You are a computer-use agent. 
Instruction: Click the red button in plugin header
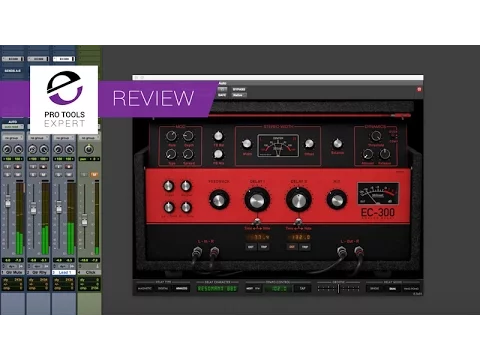click(x=419, y=89)
